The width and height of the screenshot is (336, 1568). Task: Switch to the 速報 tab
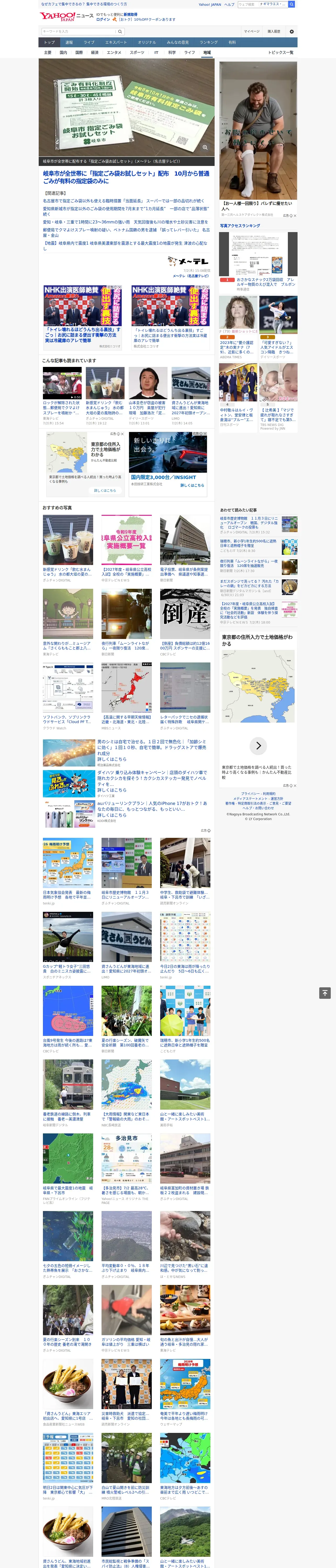pyautogui.click(x=69, y=43)
